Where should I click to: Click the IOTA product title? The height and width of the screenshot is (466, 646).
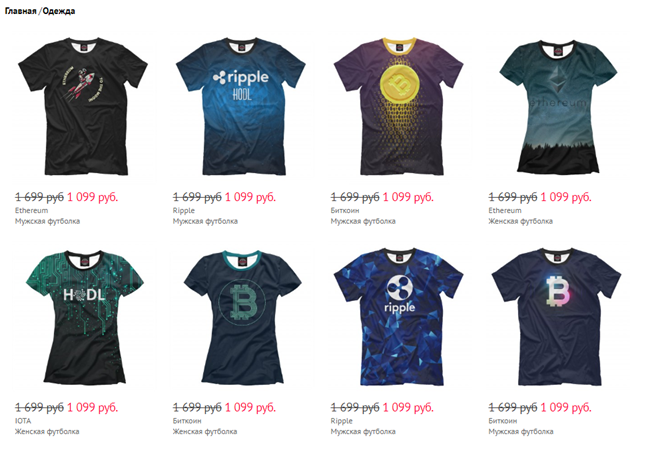pyautogui.click(x=23, y=421)
